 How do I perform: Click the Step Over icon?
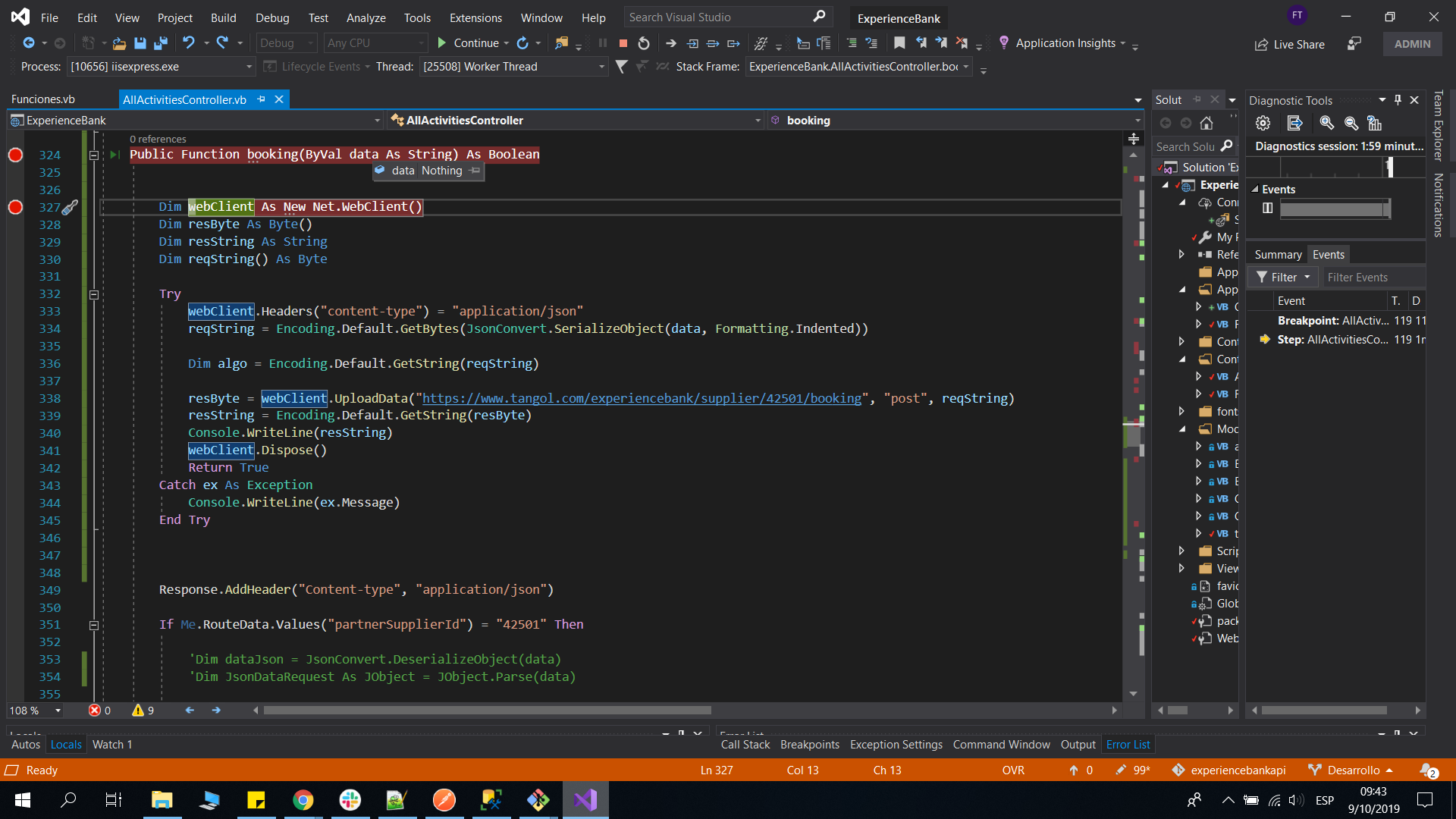click(713, 43)
